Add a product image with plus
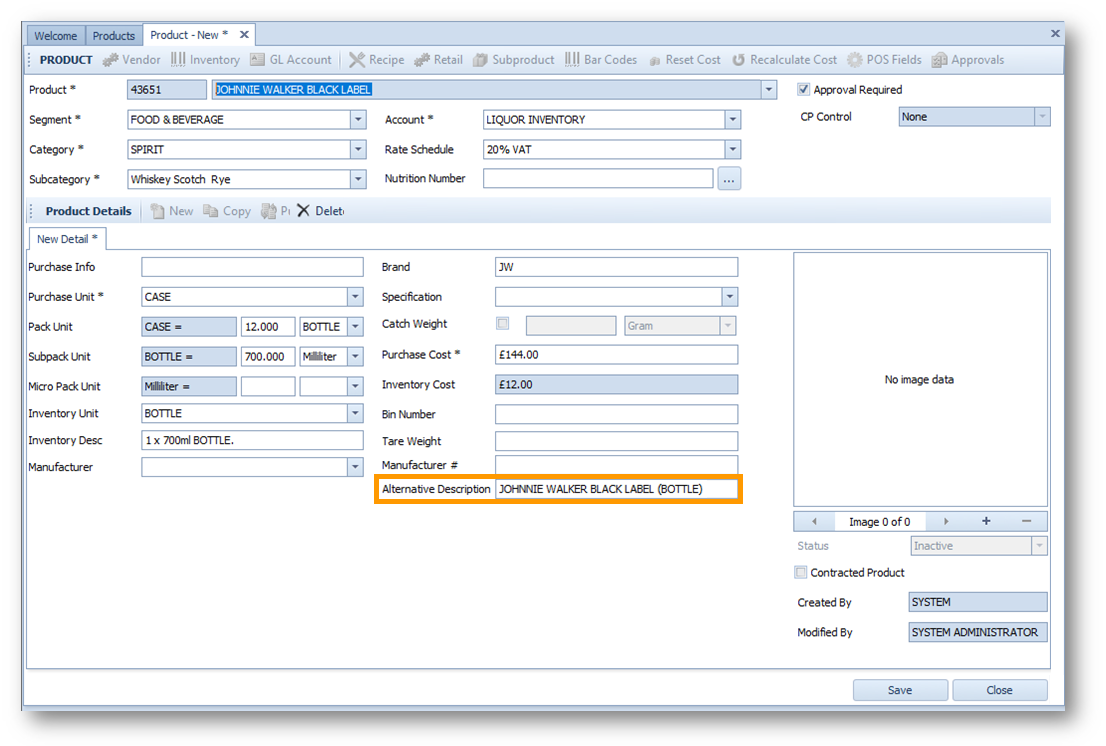Viewport: 1106px width, 746px height. tap(986, 521)
